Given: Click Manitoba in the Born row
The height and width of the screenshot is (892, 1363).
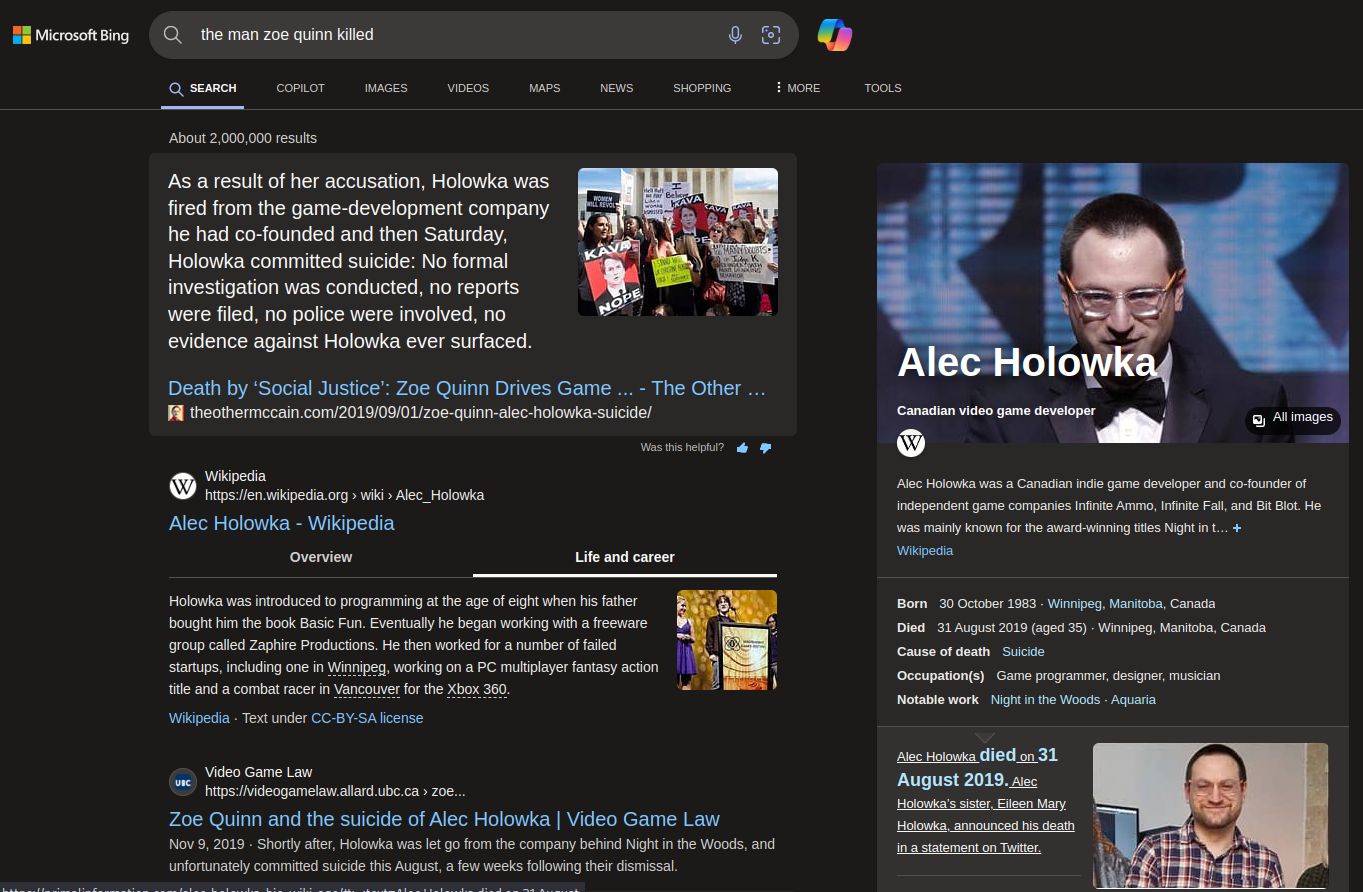Looking at the screenshot, I should [1136, 604].
